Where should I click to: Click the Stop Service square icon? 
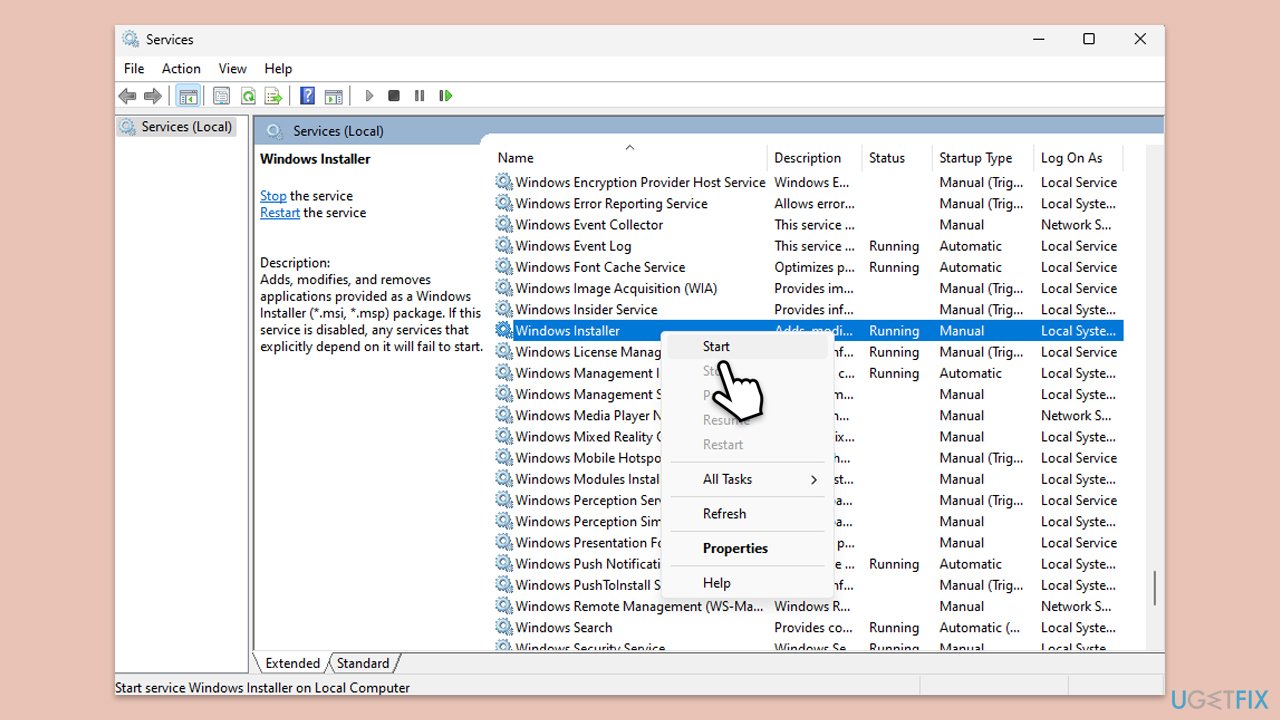click(394, 96)
